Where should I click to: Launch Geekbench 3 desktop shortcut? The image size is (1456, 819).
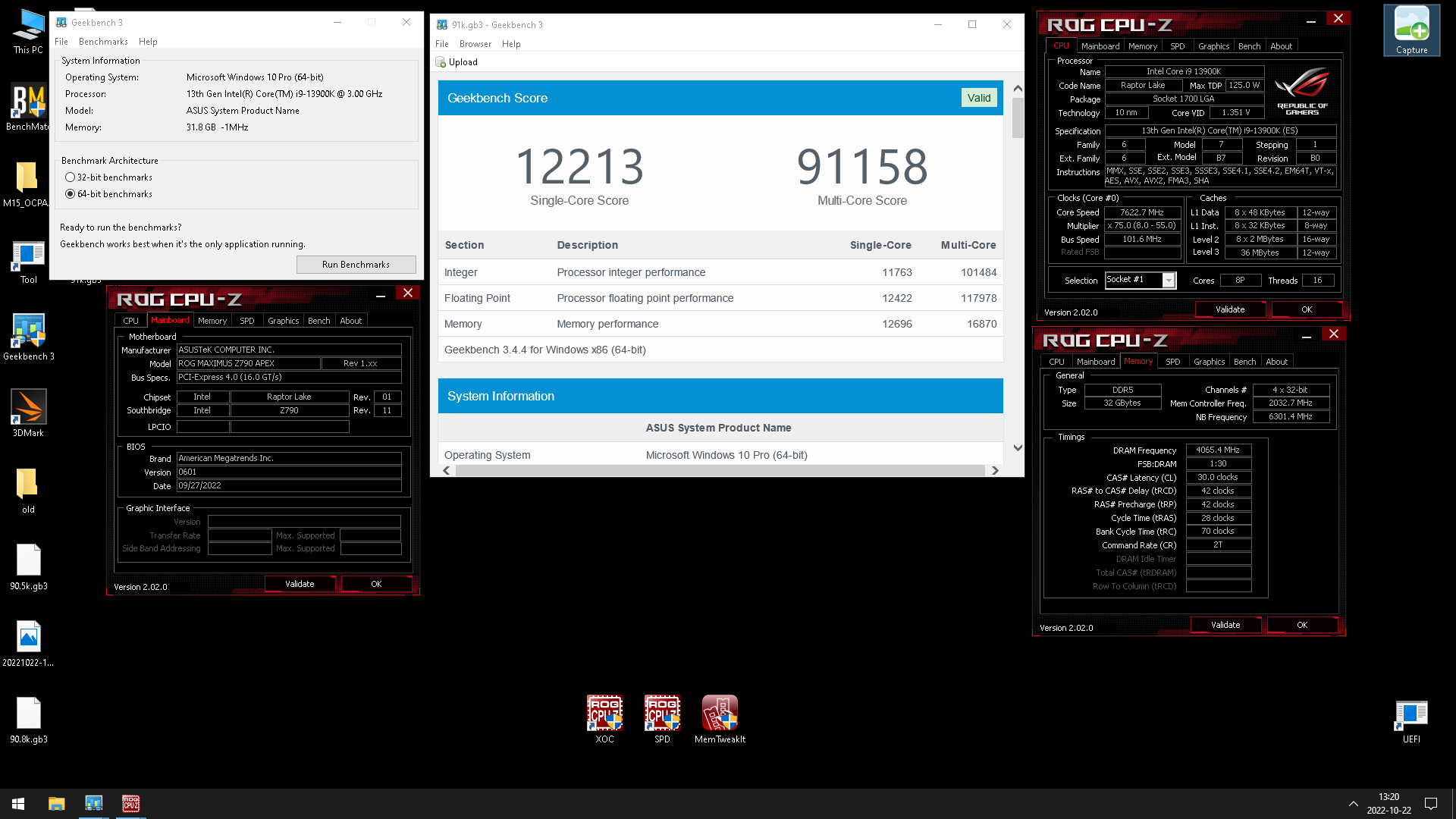pyautogui.click(x=28, y=337)
